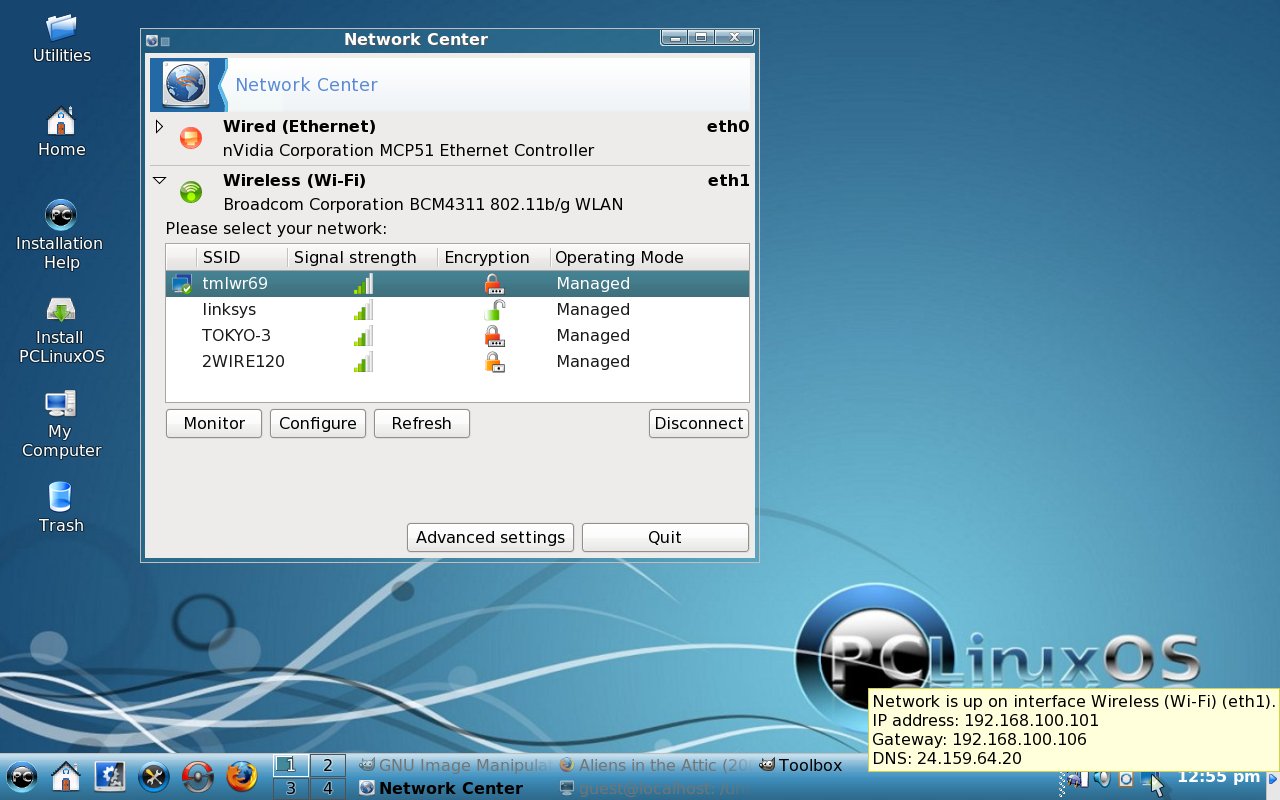Click the red lock icon for TOKYO-3
This screenshot has width=1280, height=800.
[x=494, y=336]
